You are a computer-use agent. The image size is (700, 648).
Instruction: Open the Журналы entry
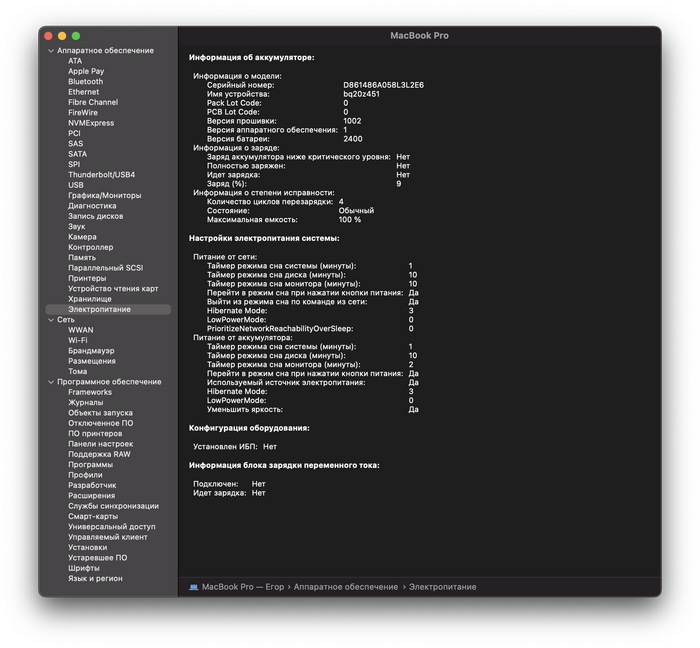point(85,403)
